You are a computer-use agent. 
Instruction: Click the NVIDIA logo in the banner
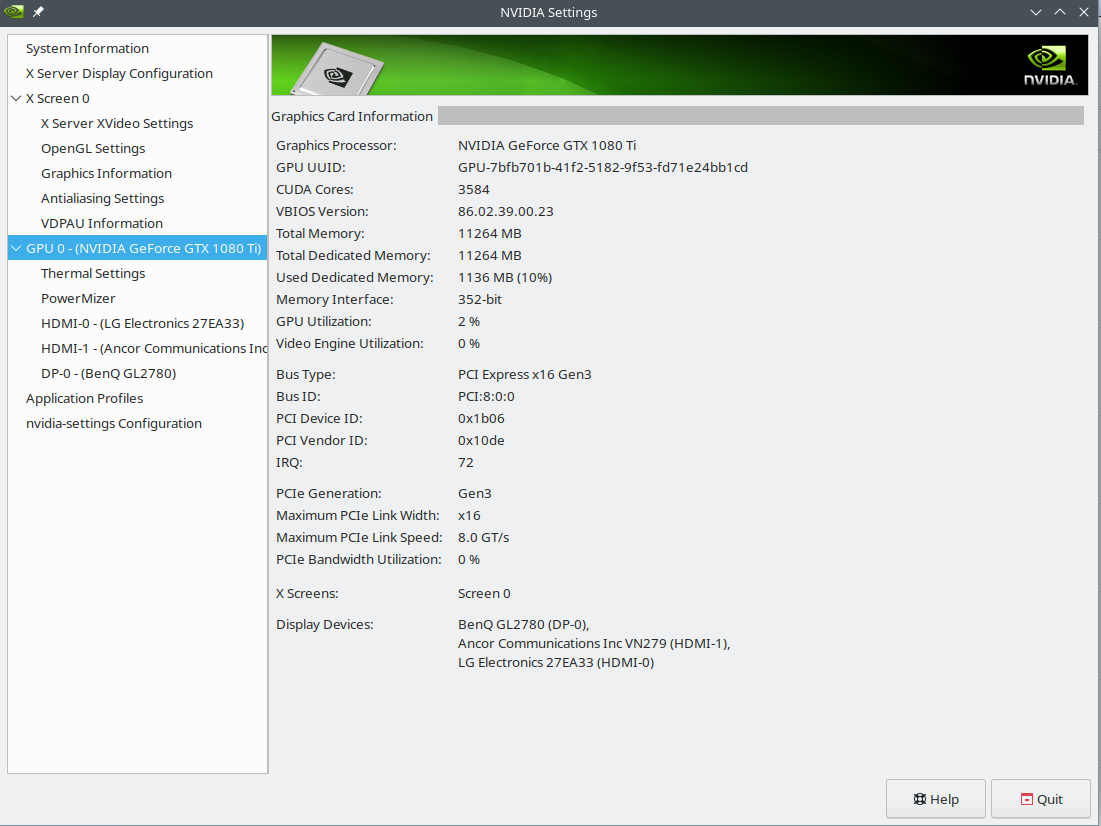[1046, 63]
